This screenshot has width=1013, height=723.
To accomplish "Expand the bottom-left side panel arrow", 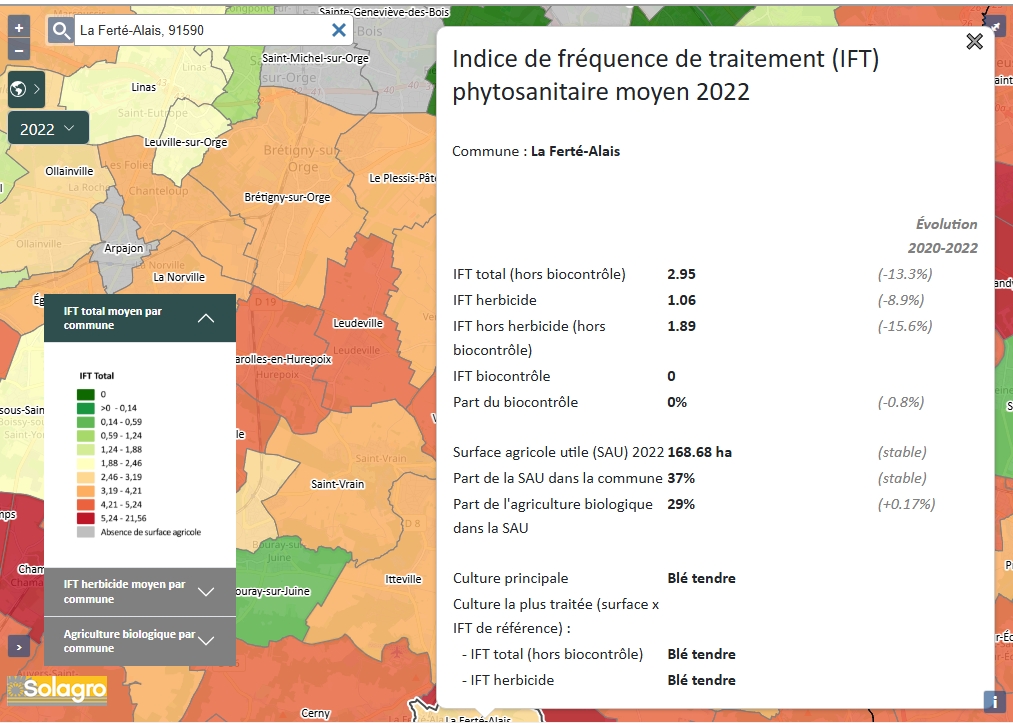I will coord(18,646).
